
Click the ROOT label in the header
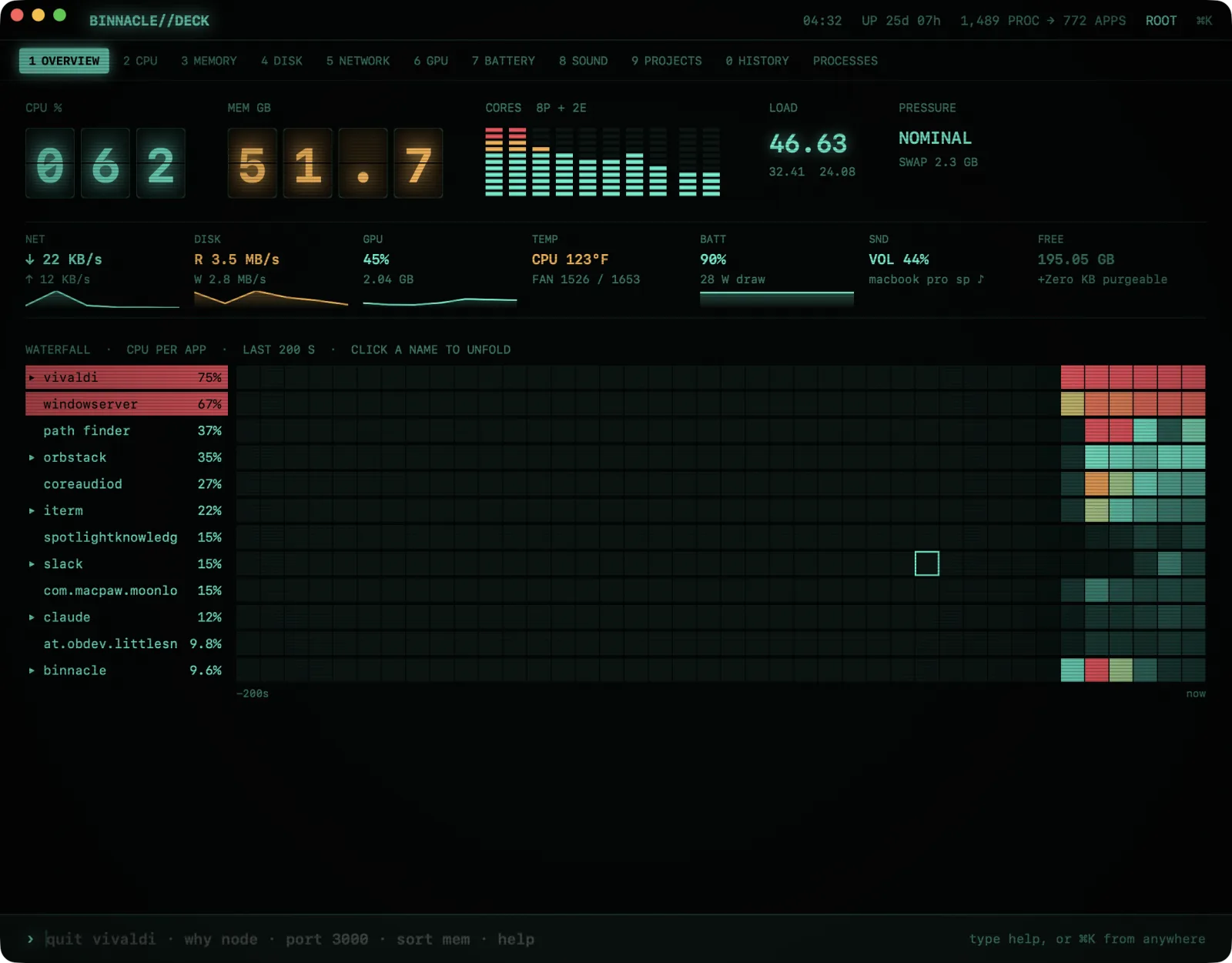click(x=1160, y=21)
